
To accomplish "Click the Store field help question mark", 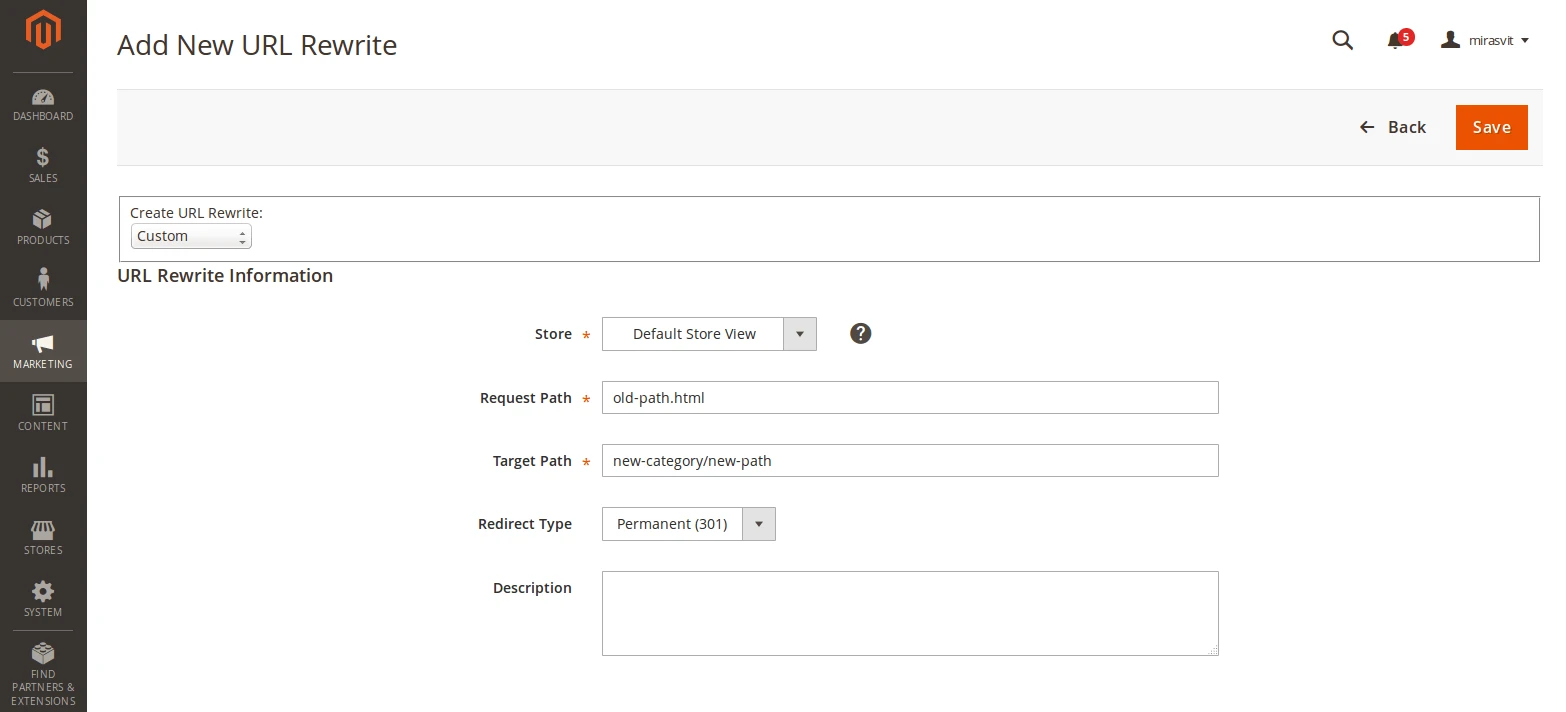I will (x=860, y=333).
